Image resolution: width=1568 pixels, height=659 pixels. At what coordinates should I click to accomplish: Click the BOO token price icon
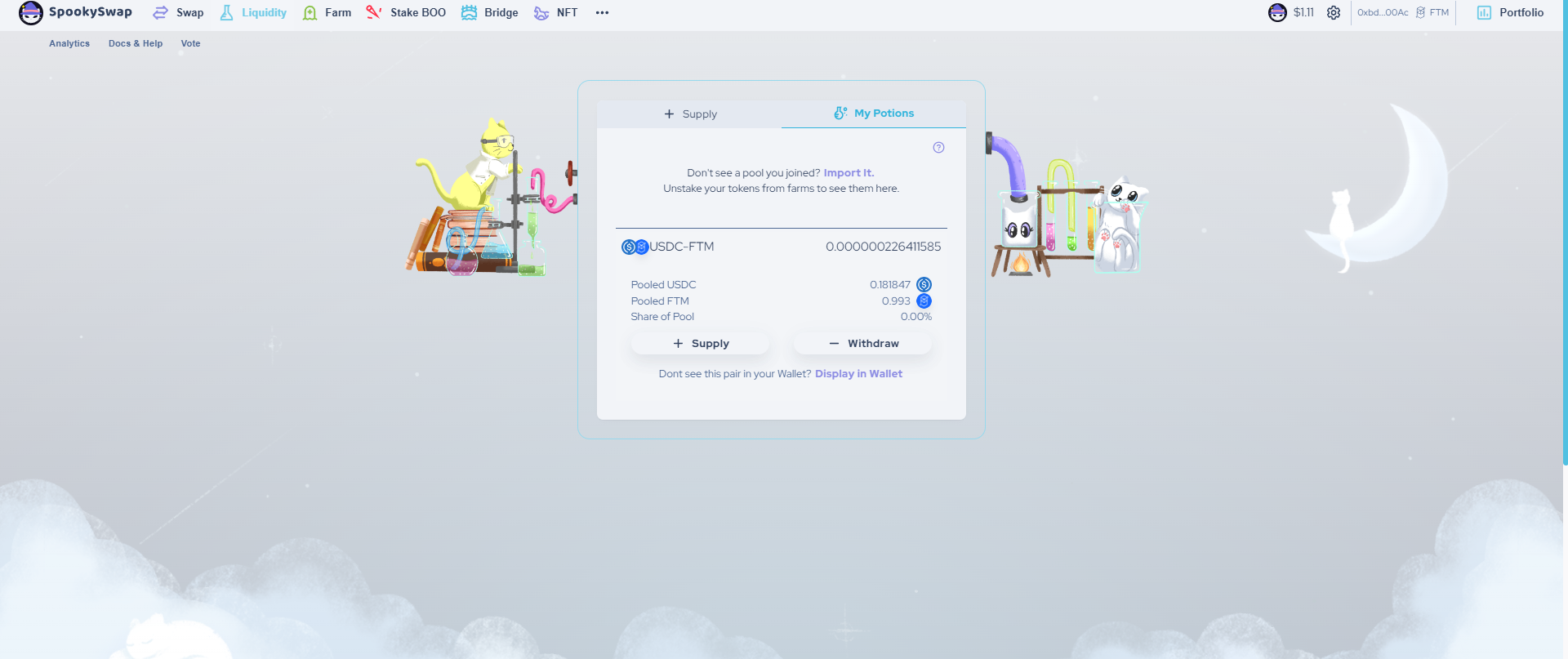coord(1277,12)
